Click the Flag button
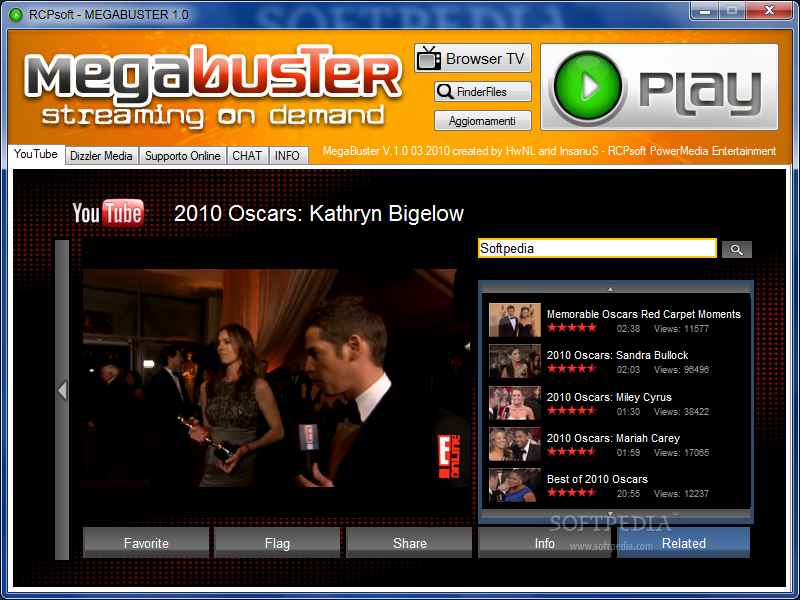800x600 pixels. pos(277,543)
